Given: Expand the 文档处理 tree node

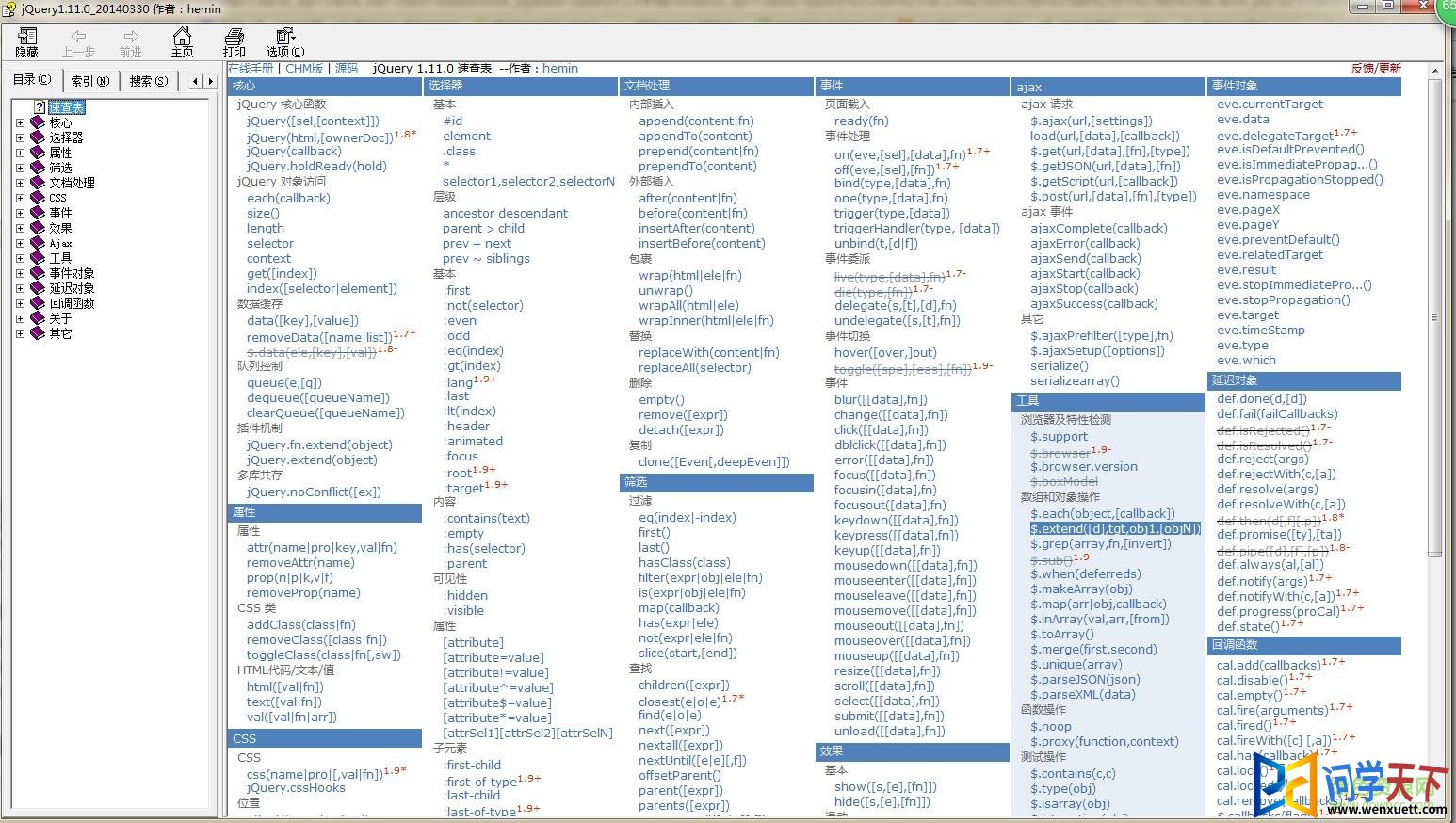Looking at the screenshot, I should click(20, 183).
